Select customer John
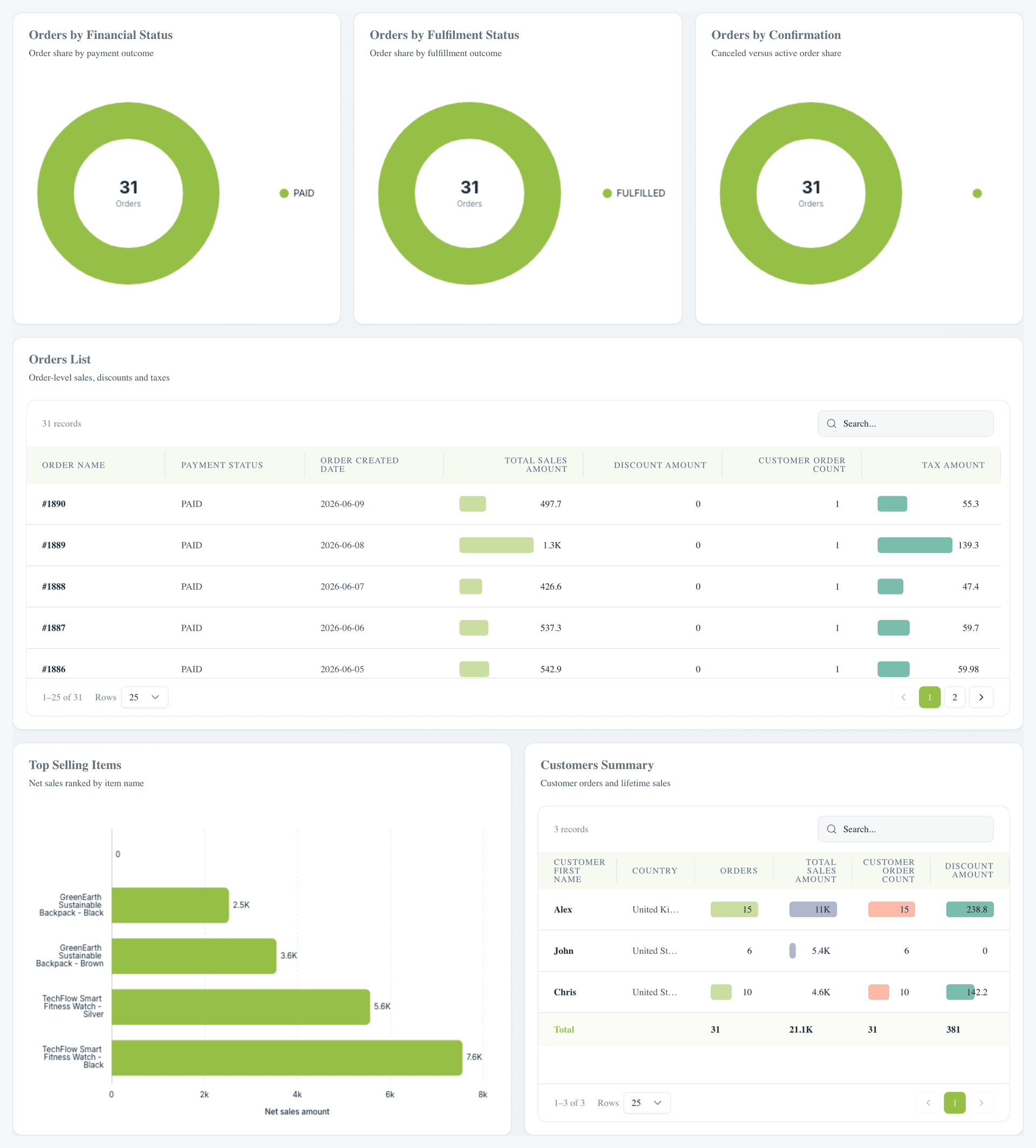 pyautogui.click(x=563, y=951)
